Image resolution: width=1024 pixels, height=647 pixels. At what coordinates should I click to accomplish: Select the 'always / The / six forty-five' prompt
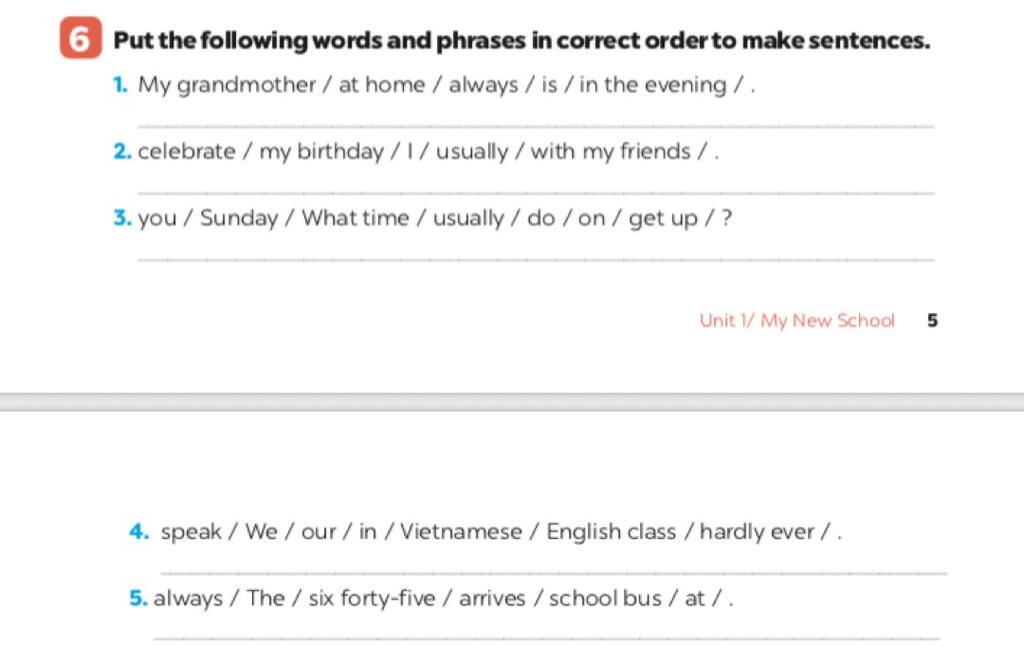444,599
